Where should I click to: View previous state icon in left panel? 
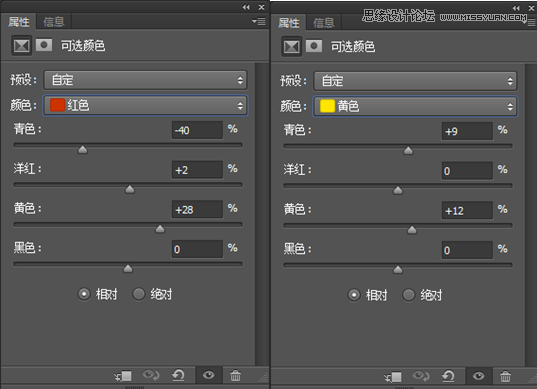click(x=151, y=375)
